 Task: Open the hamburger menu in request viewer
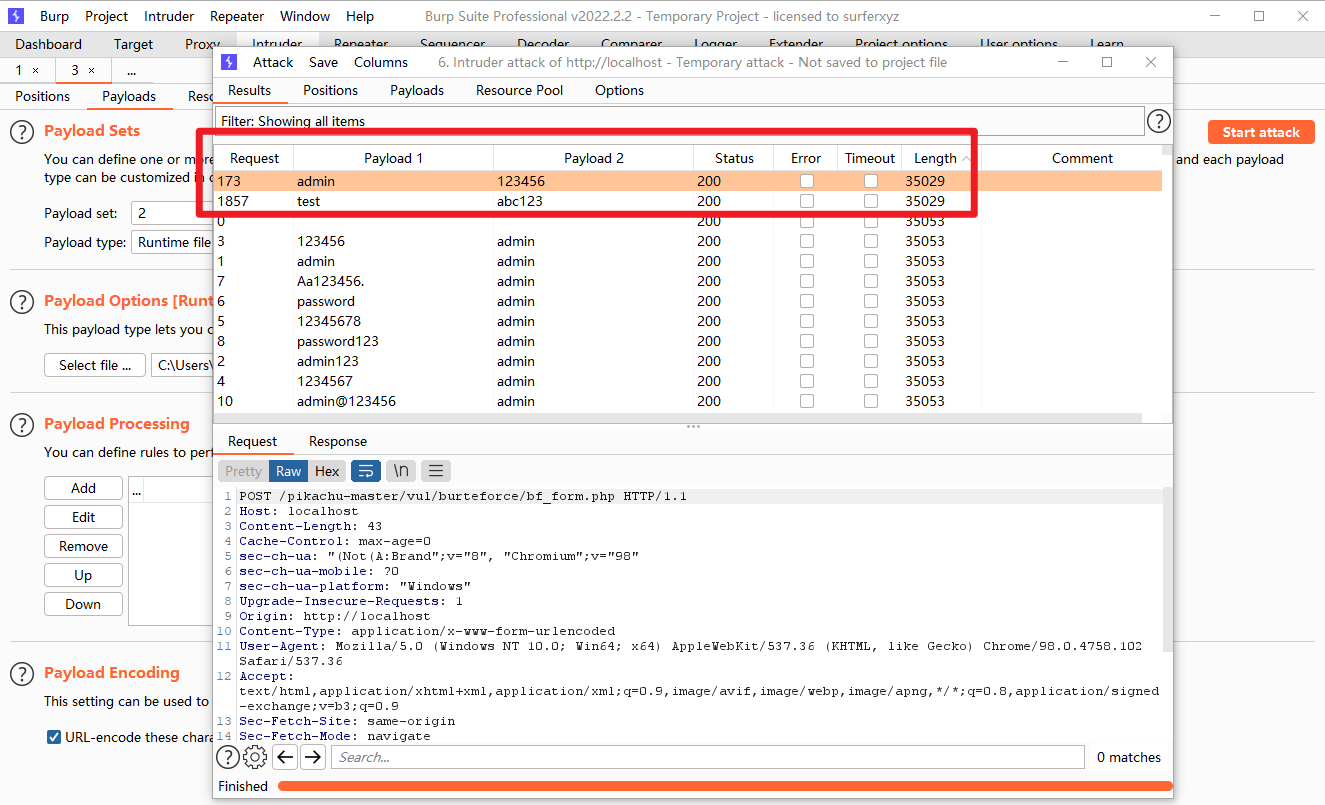pos(436,471)
